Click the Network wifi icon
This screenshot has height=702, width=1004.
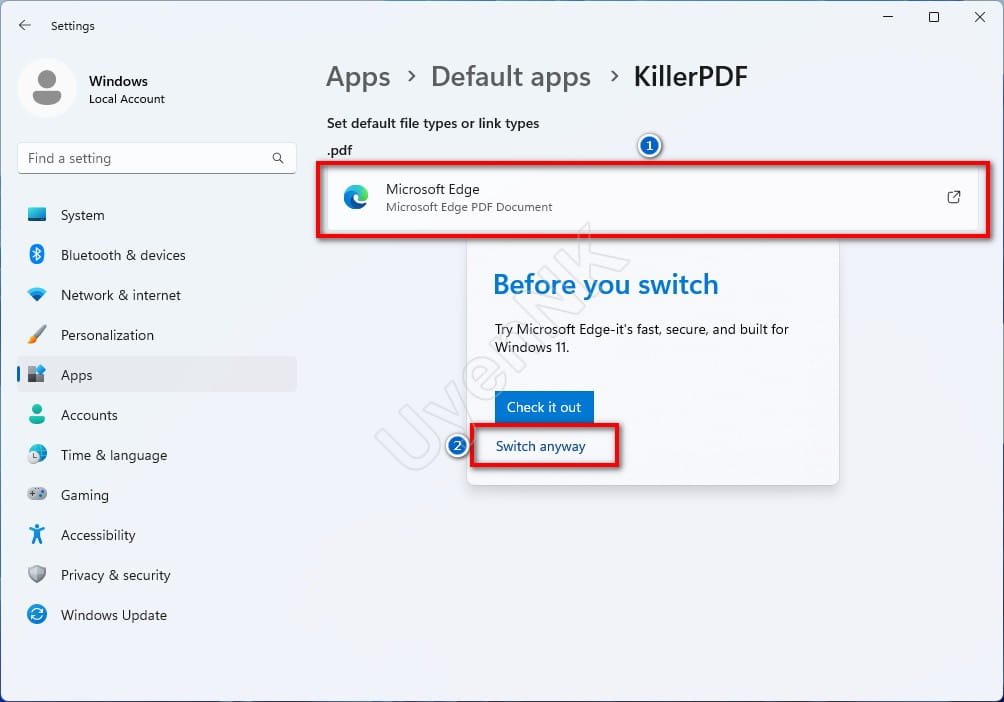37,295
